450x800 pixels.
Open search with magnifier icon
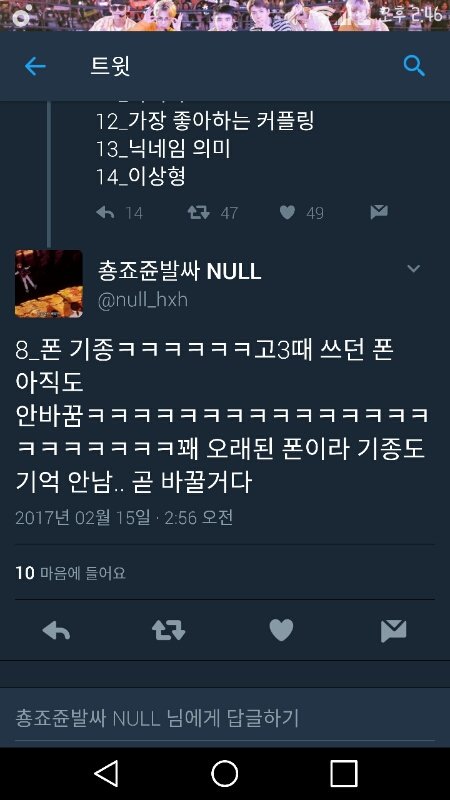(x=414, y=66)
